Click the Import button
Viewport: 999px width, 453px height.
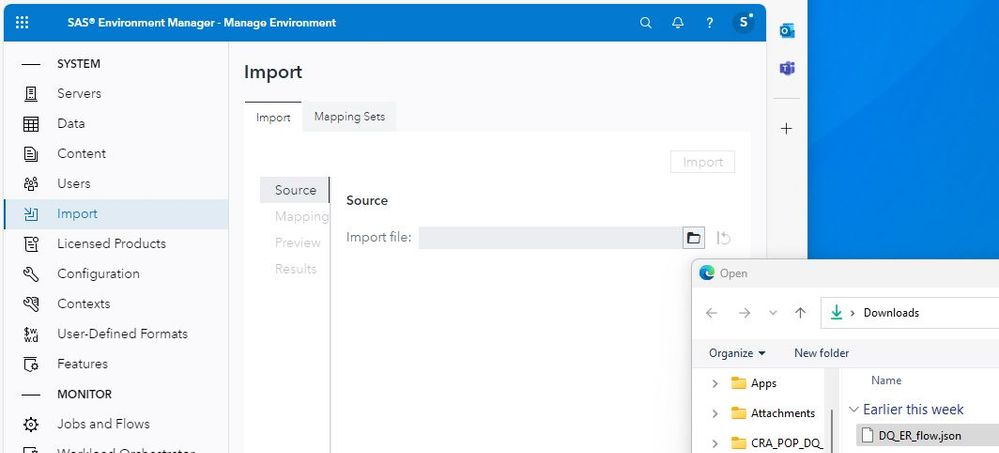click(703, 162)
